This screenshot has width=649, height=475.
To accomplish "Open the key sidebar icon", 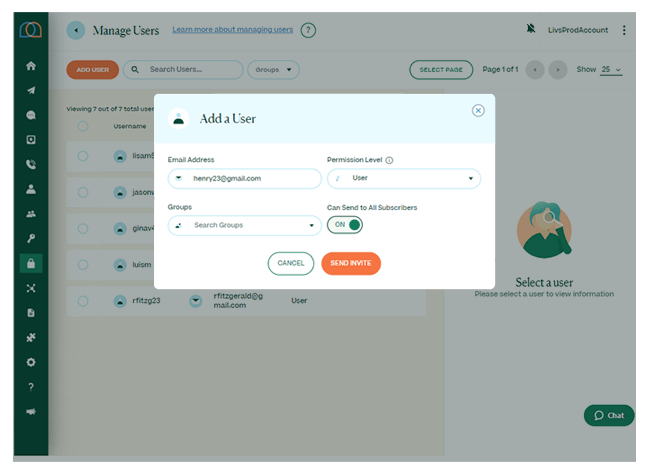I will (31, 239).
